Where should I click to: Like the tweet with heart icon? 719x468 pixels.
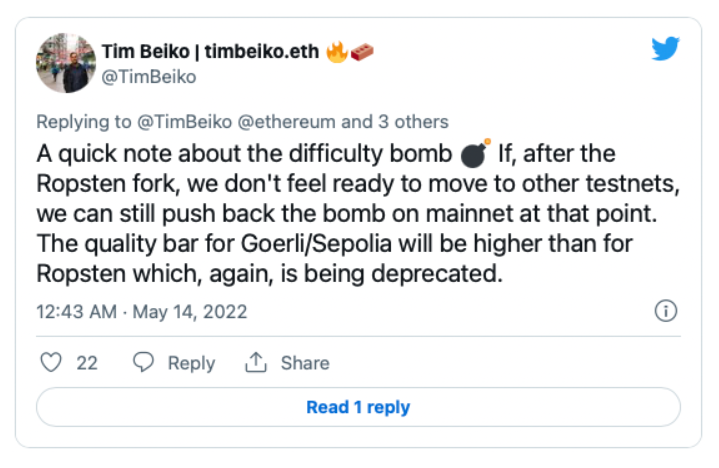click(x=51, y=363)
